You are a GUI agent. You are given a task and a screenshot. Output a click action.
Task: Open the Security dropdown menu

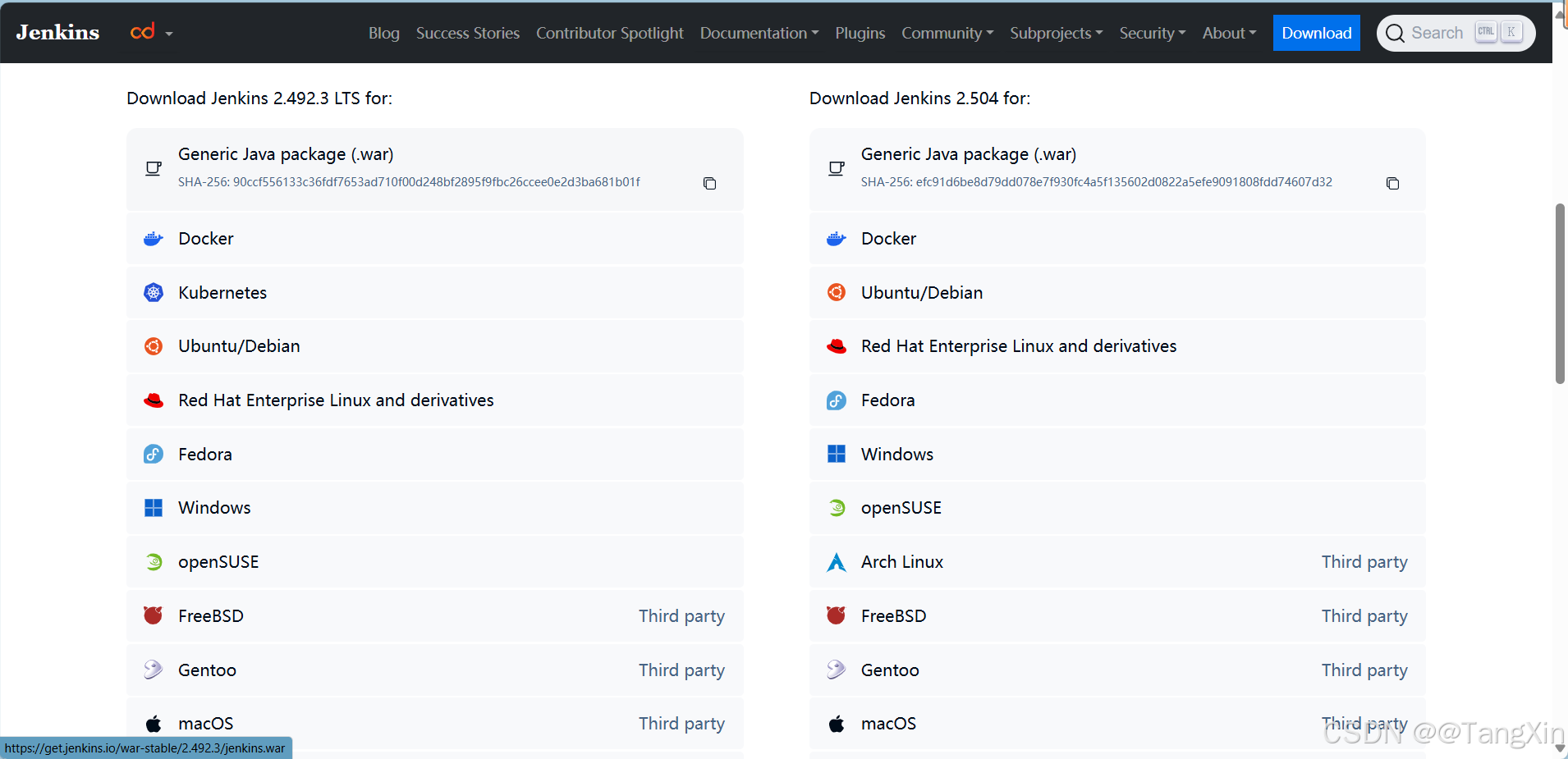[x=1153, y=33]
